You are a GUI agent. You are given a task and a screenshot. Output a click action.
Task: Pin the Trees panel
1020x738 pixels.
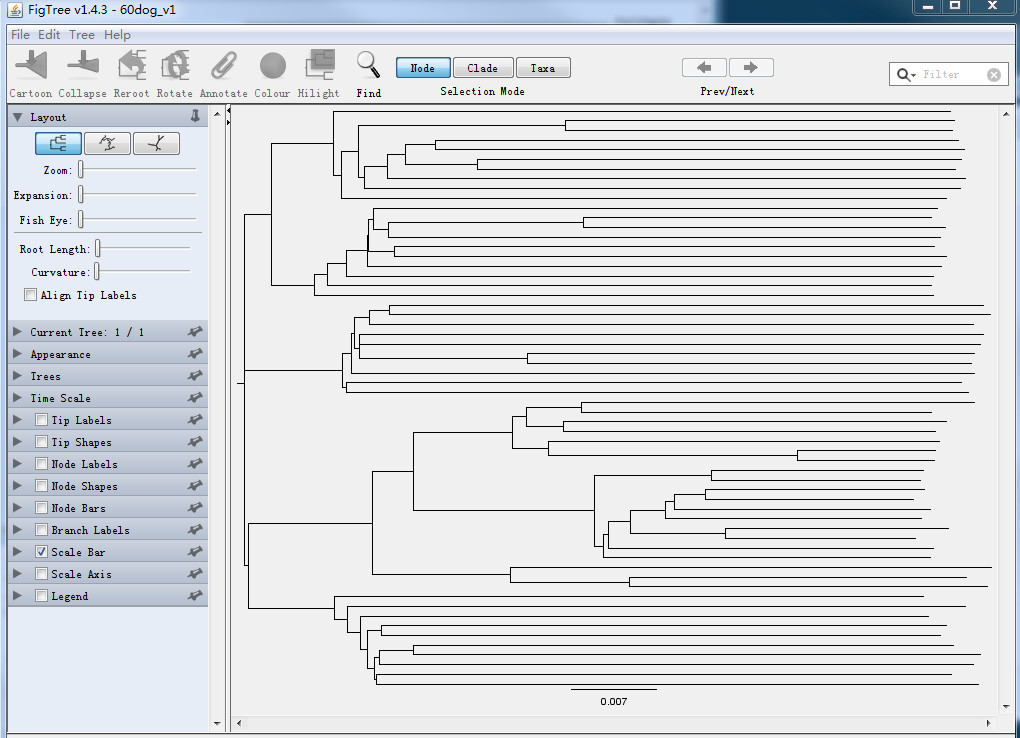195,376
